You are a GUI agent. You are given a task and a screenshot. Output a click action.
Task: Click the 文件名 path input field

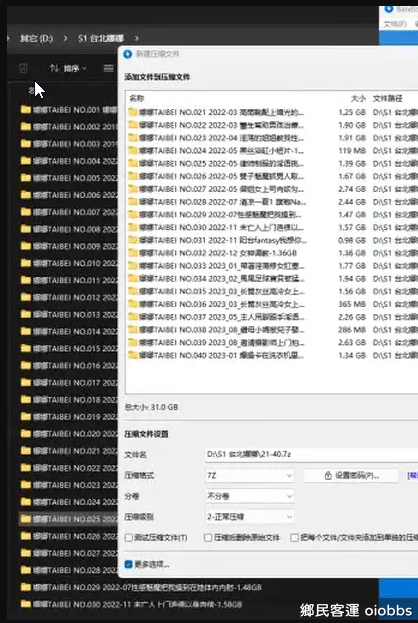tap(312, 454)
